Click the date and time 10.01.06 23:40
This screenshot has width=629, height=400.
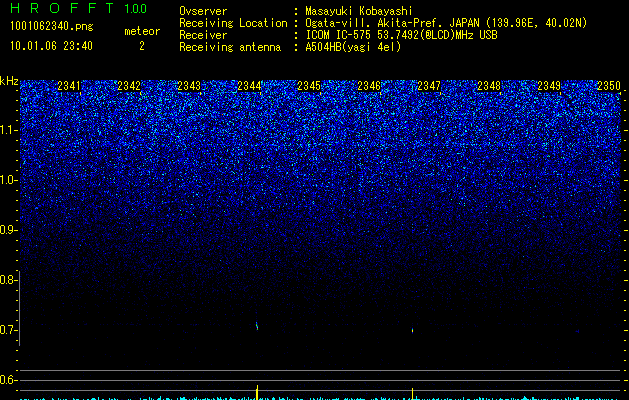(51, 46)
